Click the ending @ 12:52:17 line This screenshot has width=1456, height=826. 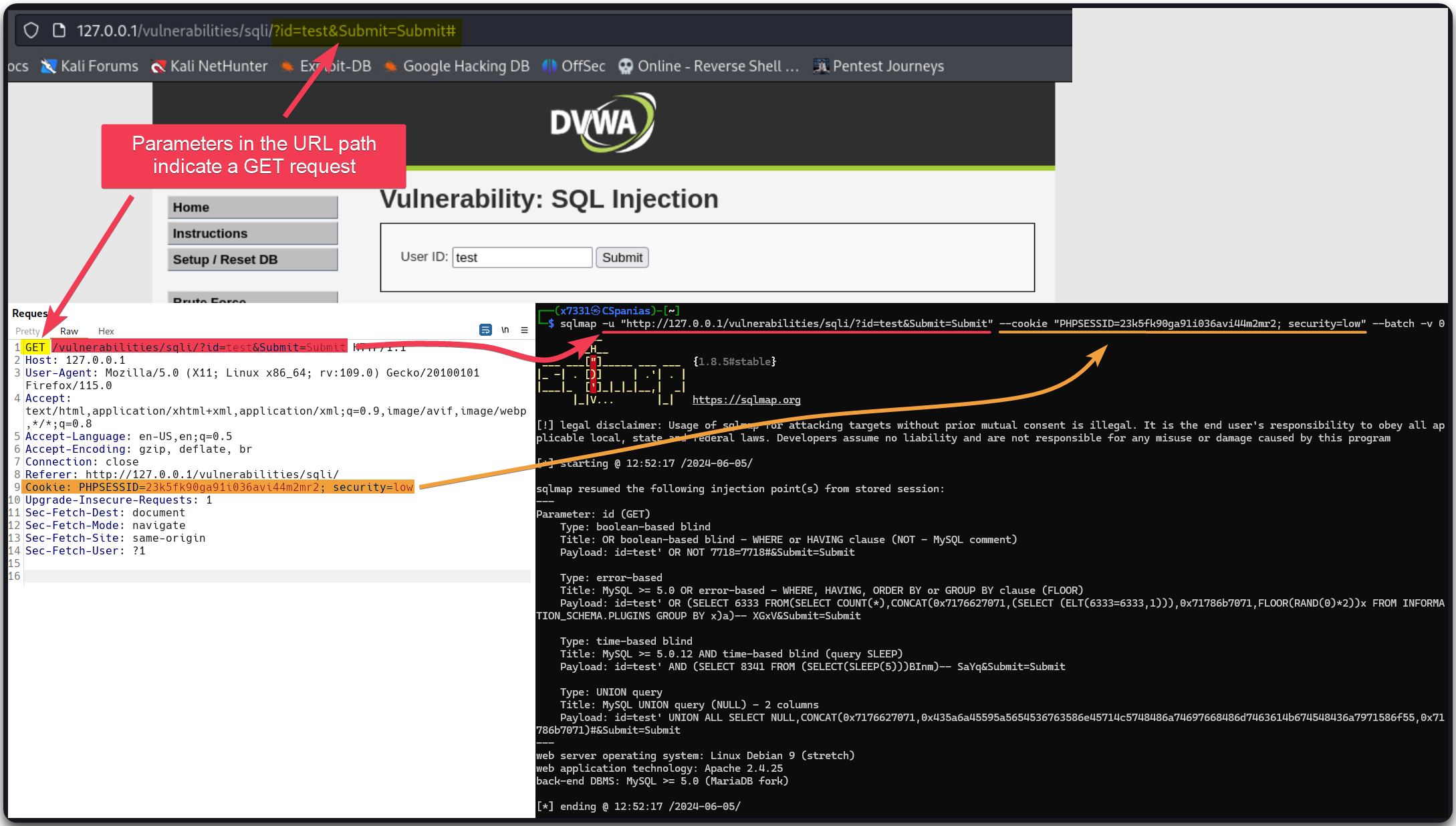click(x=638, y=807)
